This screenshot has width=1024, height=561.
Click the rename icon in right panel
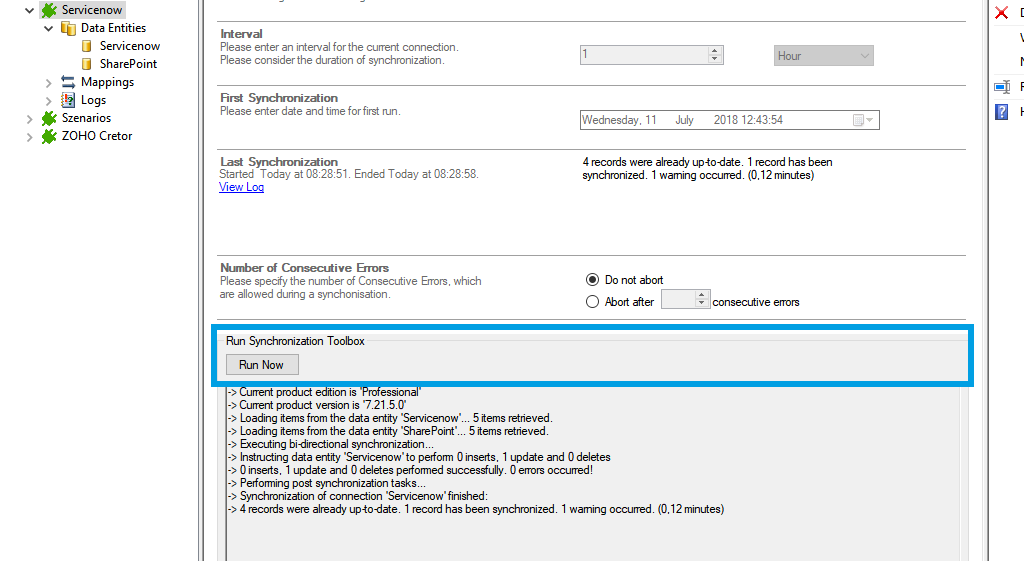coord(1001,87)
